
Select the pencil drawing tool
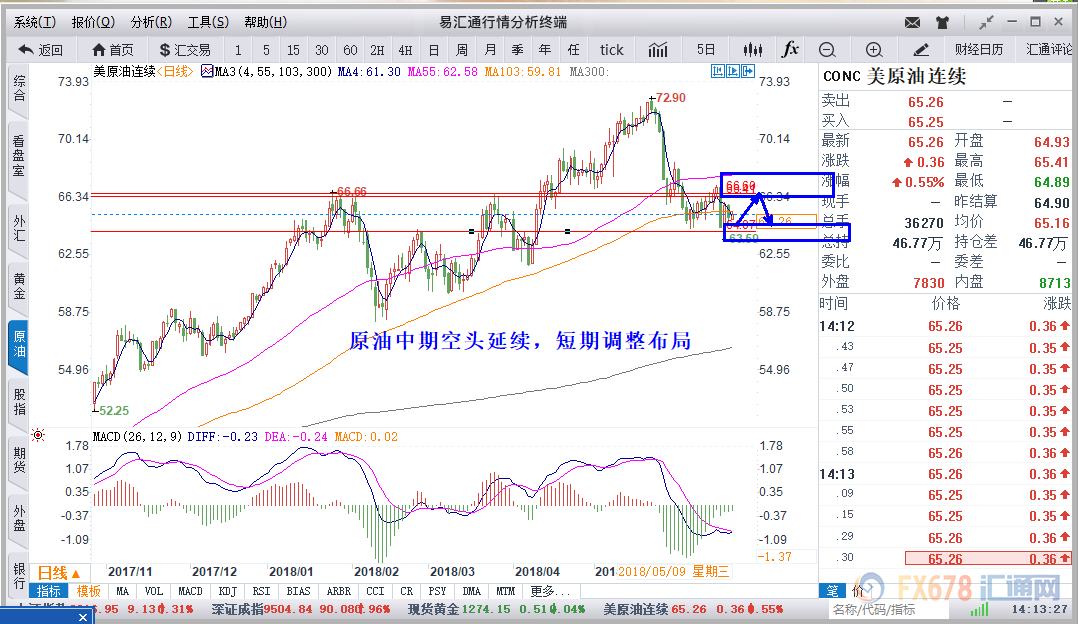921,49
